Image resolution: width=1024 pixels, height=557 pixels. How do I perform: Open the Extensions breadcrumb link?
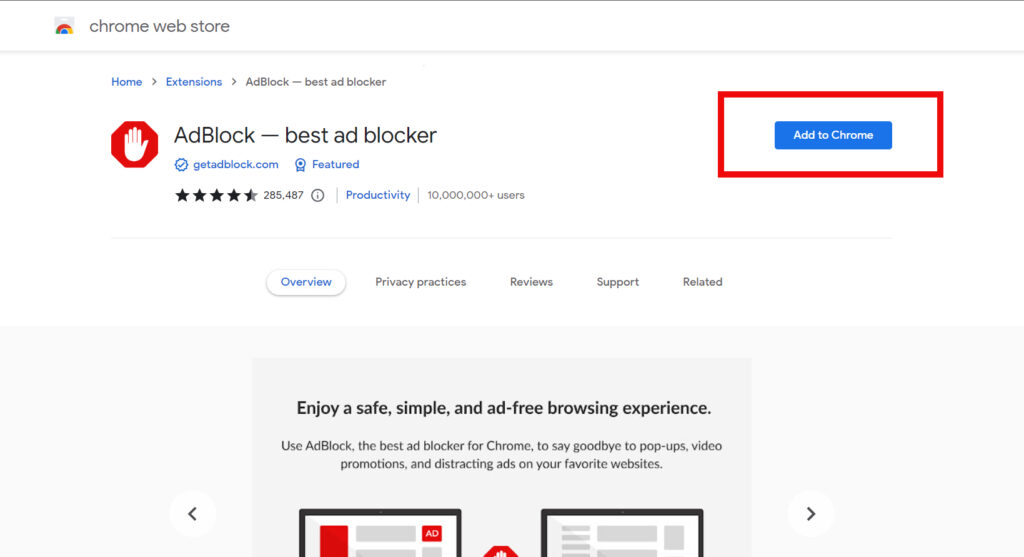(194, 82)
